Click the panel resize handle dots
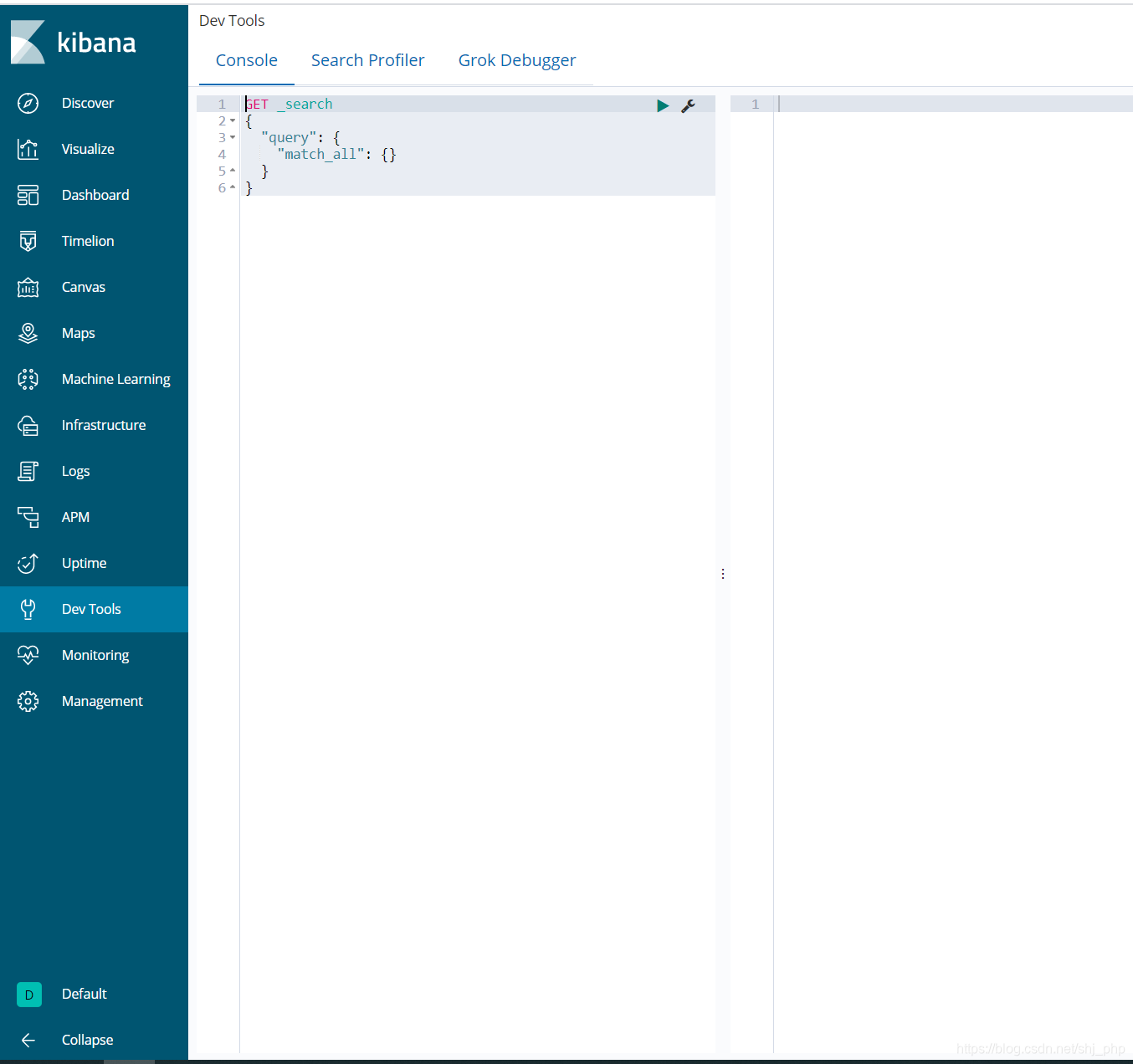 [x=723, y=574]
